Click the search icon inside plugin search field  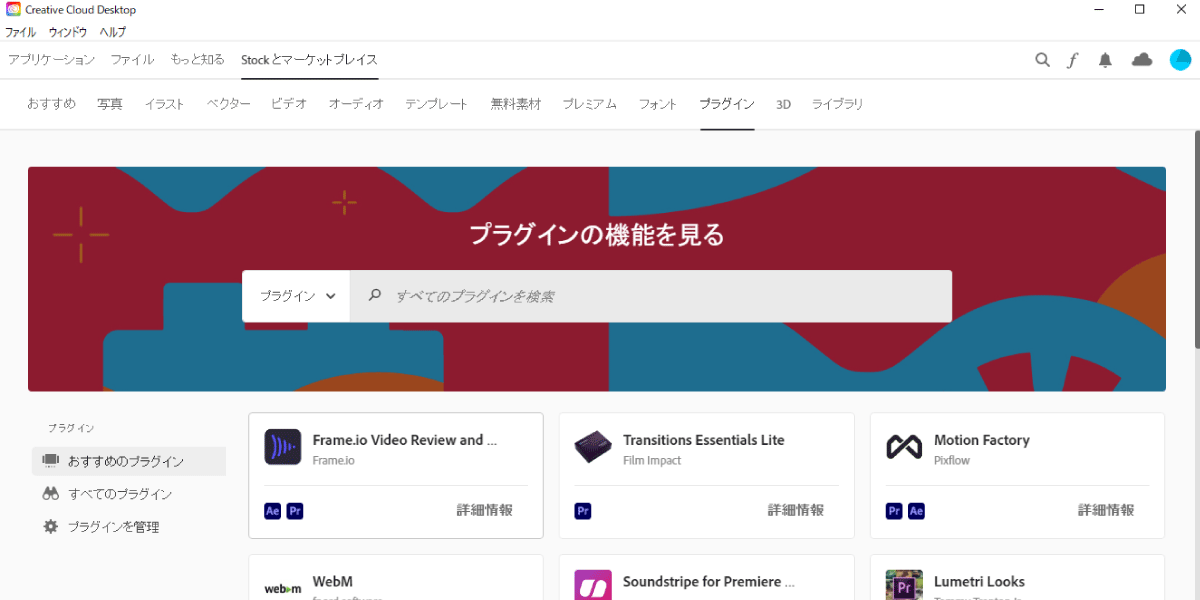tap(375, 295)
